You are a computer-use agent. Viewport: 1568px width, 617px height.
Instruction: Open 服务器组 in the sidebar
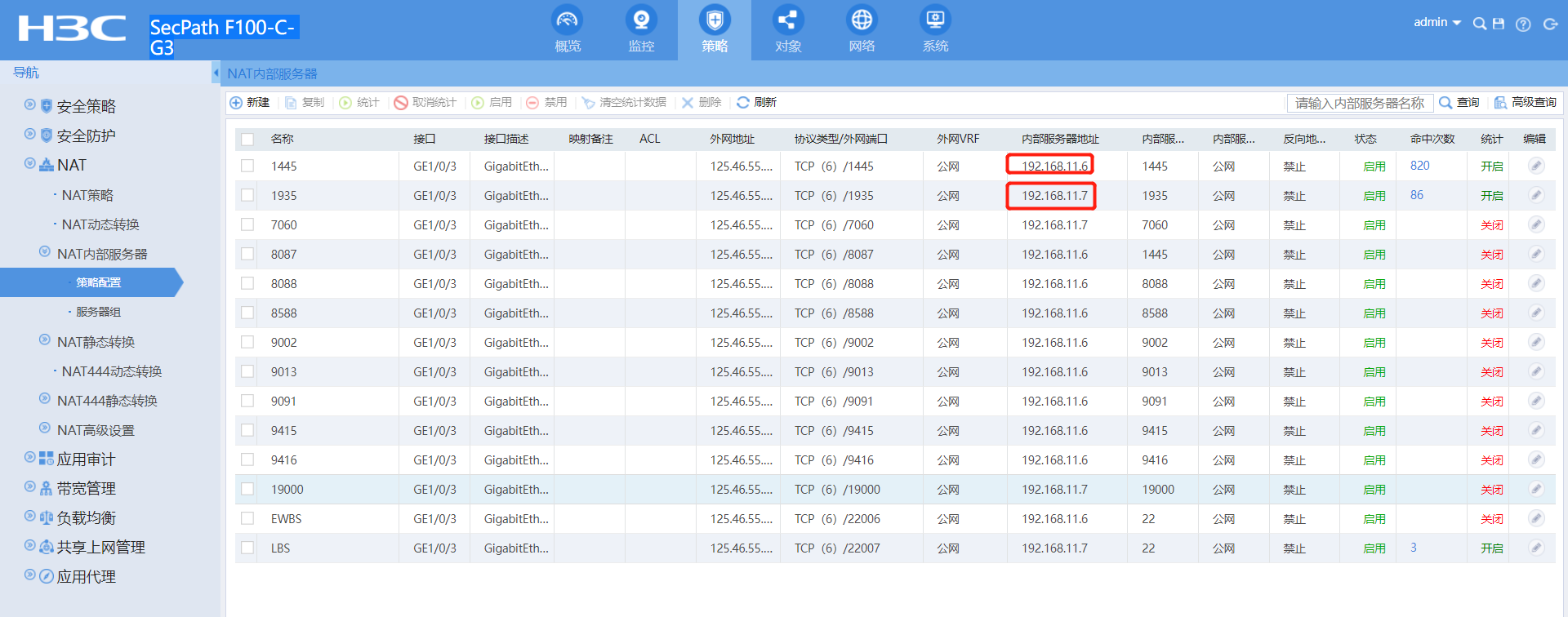click(98, 312)
